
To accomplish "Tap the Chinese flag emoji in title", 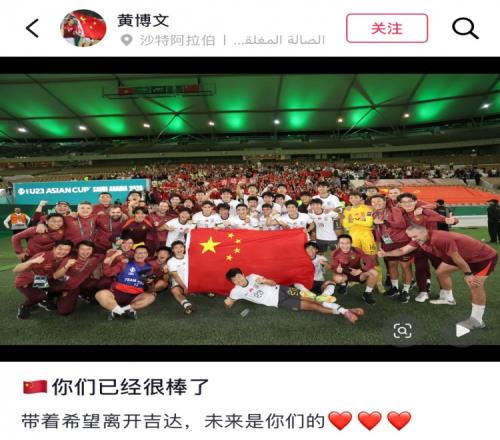I will (35, 387).
